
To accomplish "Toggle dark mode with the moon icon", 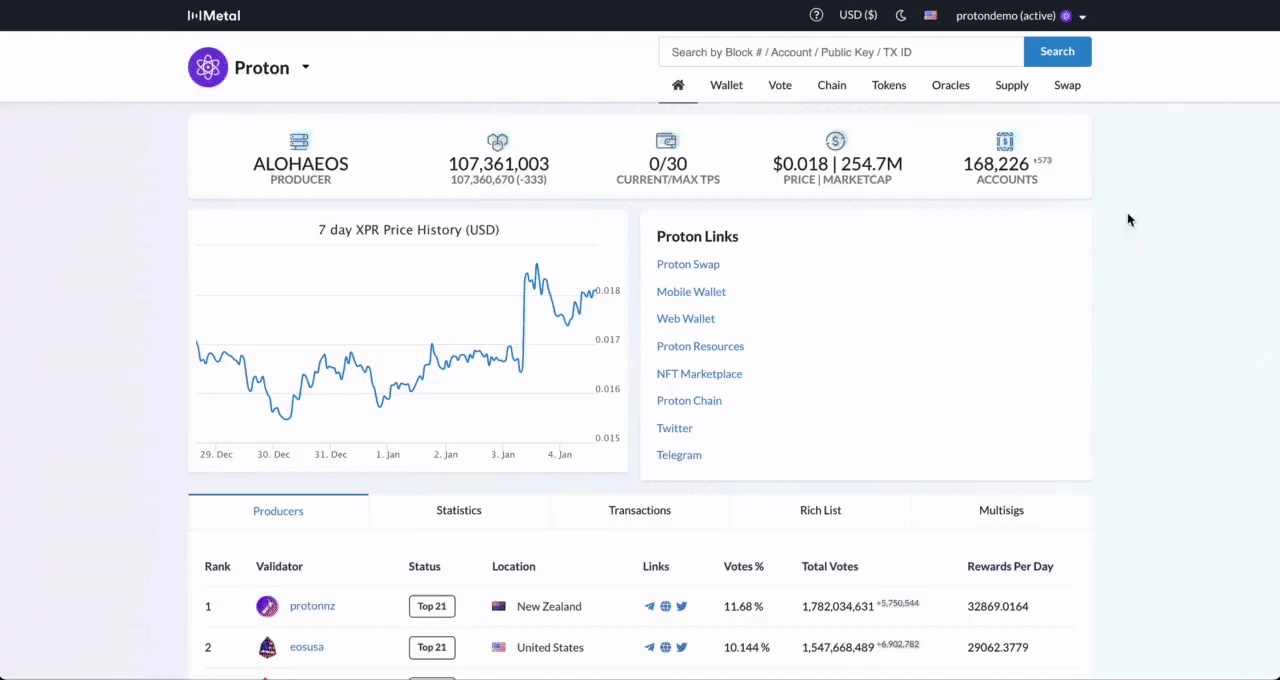I will tap(900, 15).
